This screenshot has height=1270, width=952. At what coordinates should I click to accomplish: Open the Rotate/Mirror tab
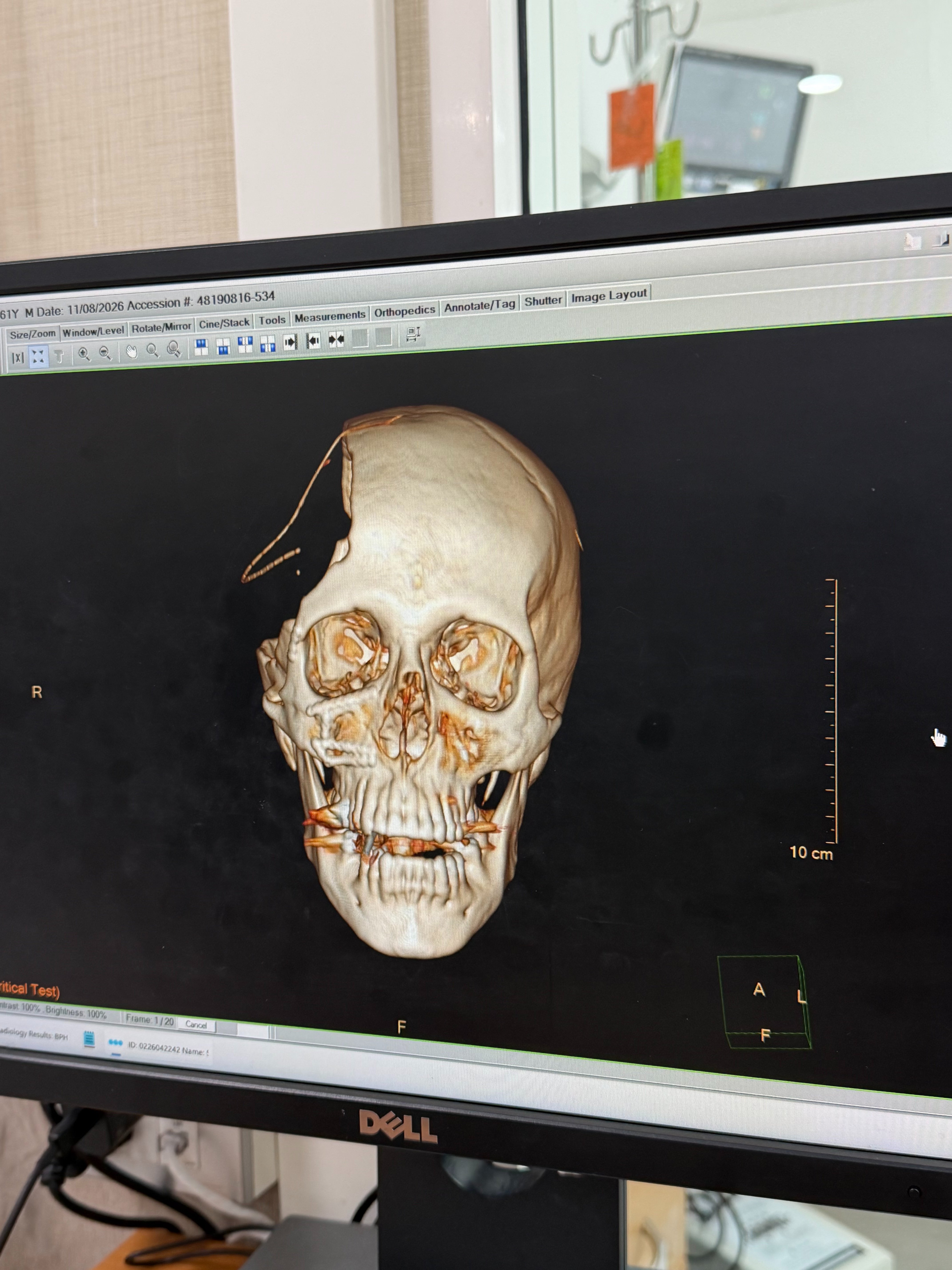[x=161, y=327]
